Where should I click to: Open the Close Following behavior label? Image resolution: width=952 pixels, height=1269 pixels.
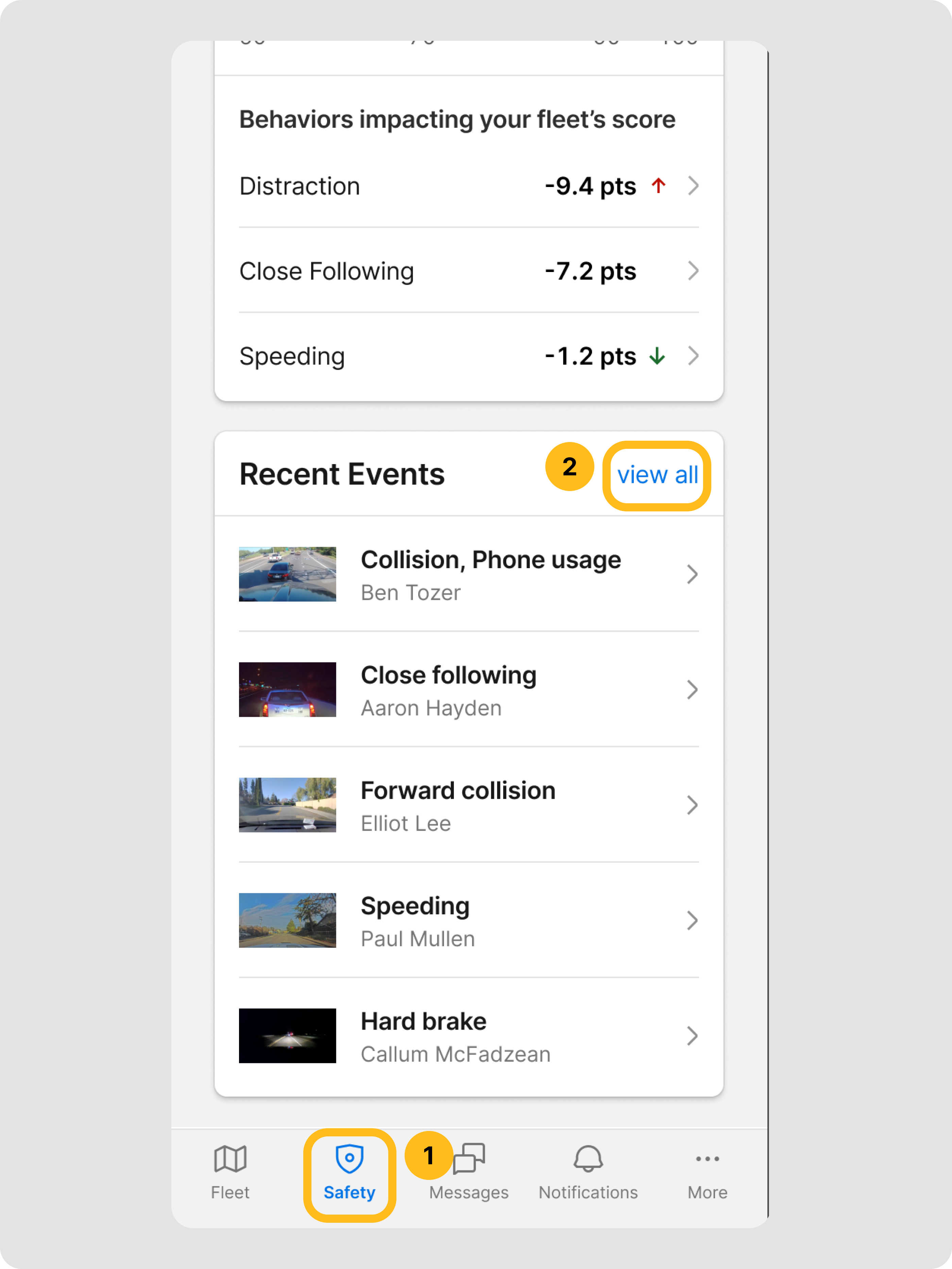[326, 271]
